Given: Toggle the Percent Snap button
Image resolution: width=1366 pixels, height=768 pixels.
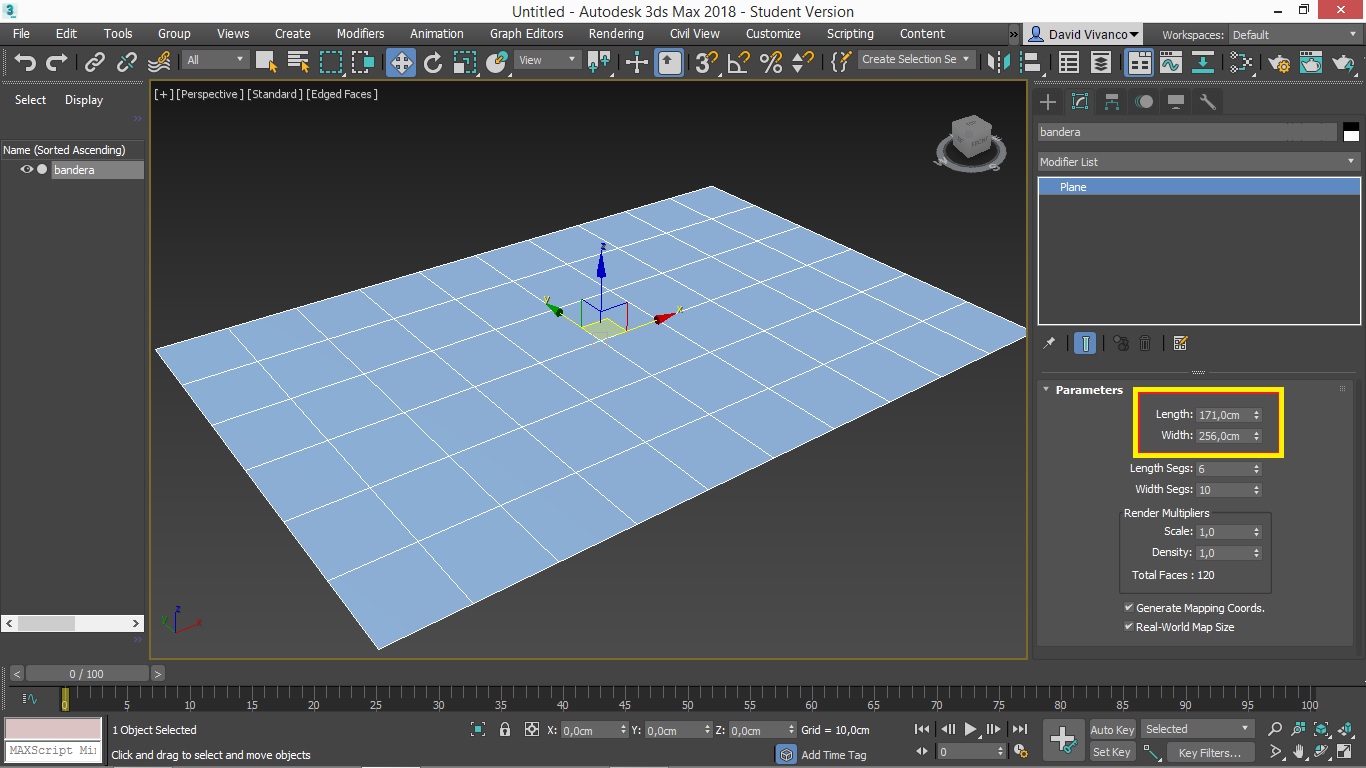Looking at the screenshot, I should 771,62.
